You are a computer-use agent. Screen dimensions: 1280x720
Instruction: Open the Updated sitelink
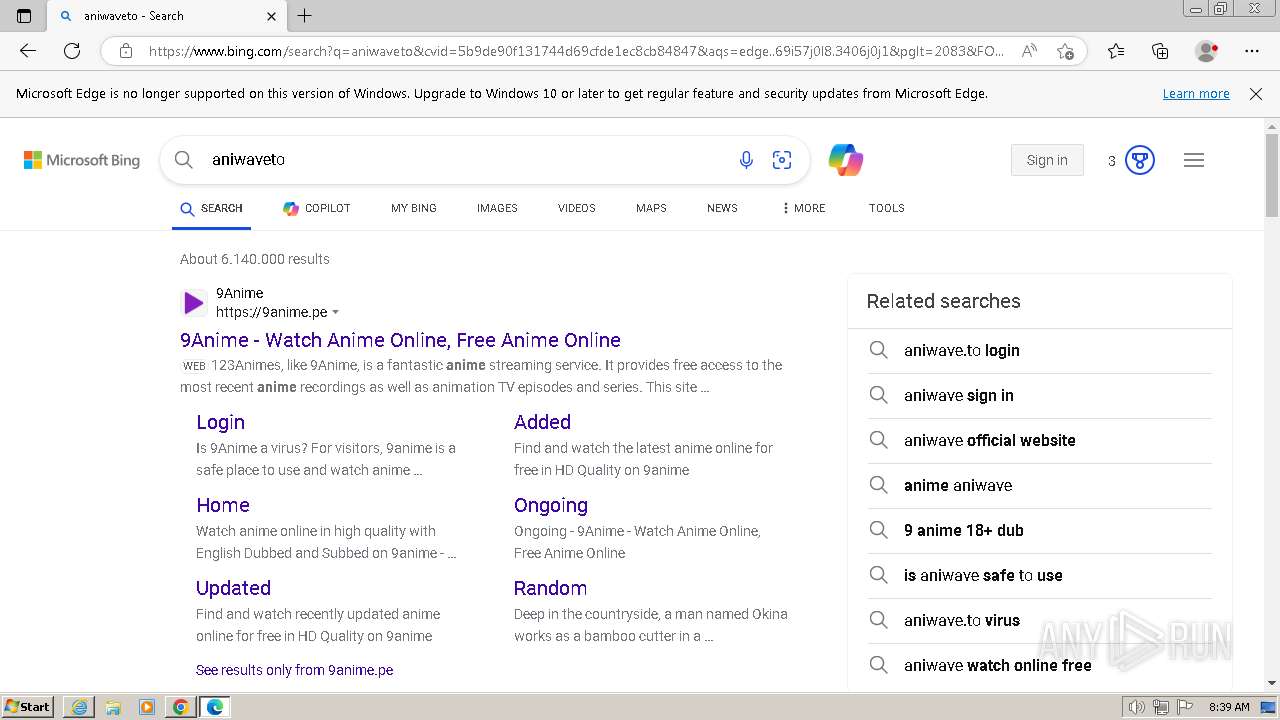233,588
